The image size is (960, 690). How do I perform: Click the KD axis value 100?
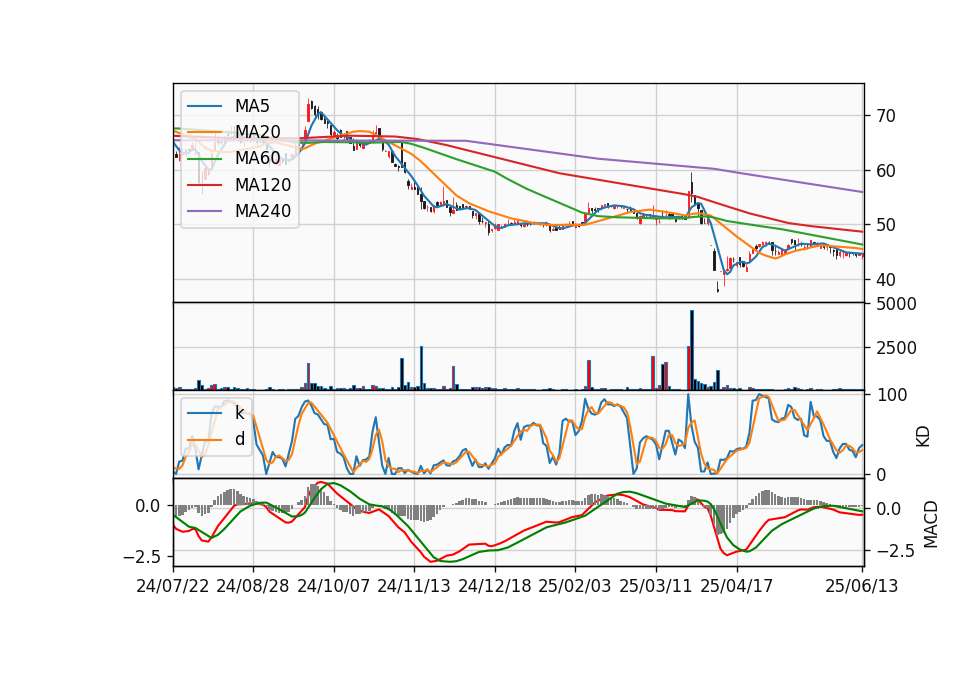click(891, 395)
